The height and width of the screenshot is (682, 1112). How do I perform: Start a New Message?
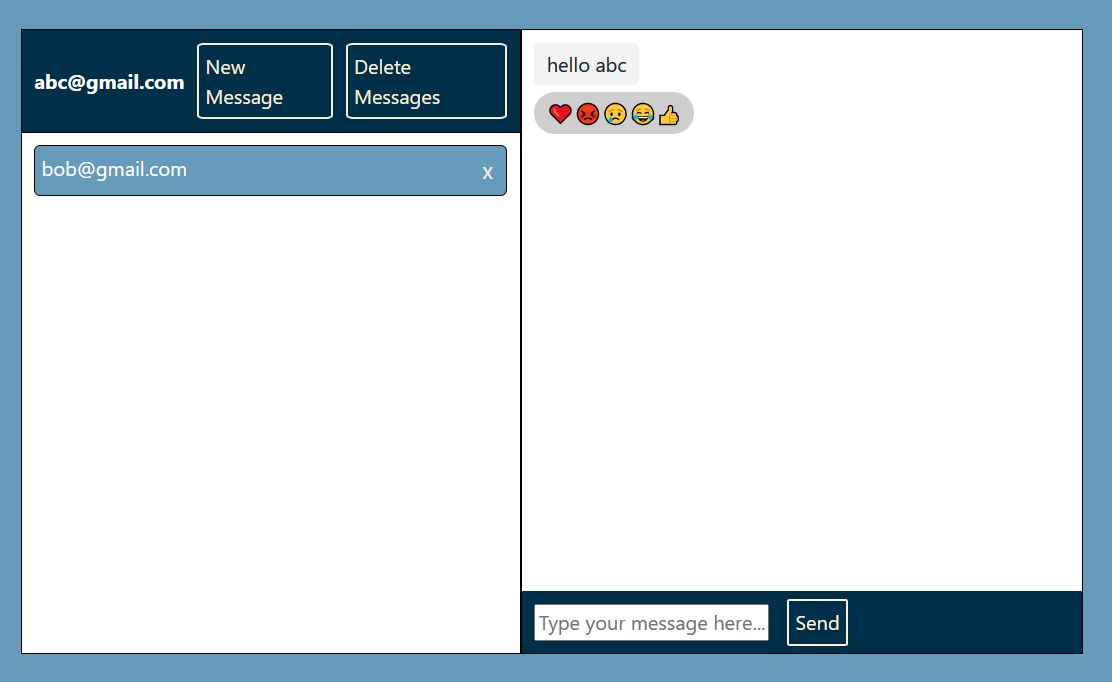[x=264, y=81]
